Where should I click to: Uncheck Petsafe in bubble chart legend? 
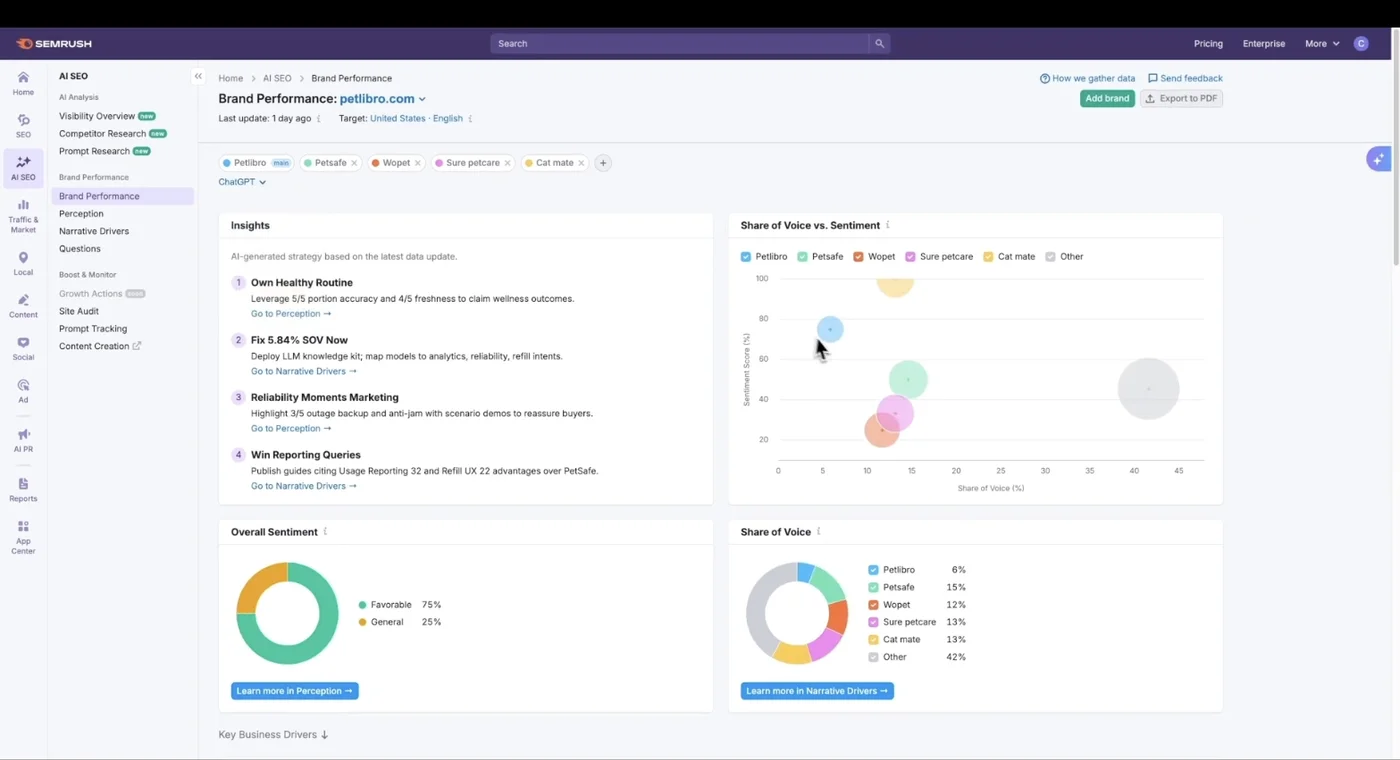click(802, 257)
